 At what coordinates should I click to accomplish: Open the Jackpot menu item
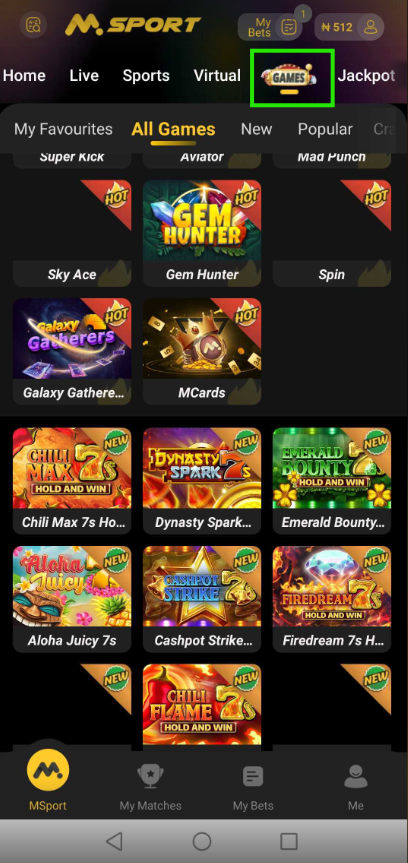pyautogui.click(x=366, y=75)
